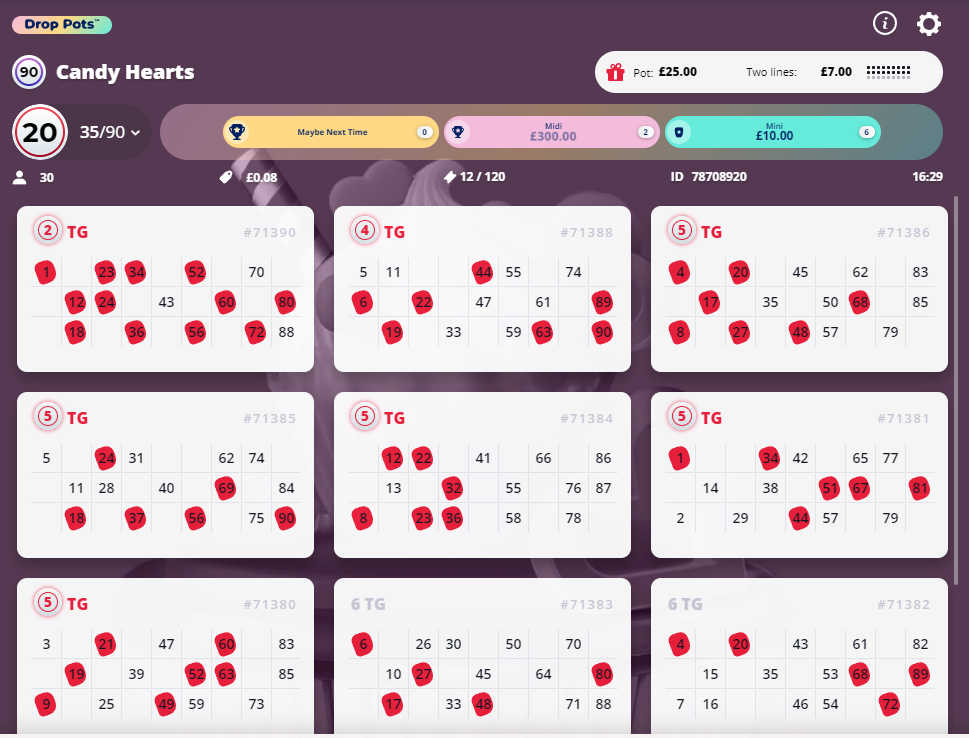Click the Mini jackpot shield icon
969x738 pixels.
[679, 132]
